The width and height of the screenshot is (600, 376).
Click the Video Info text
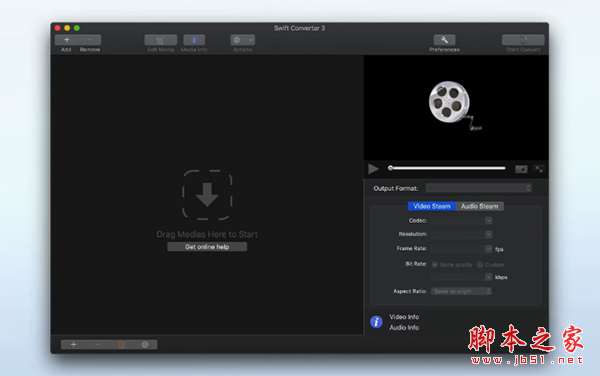(404, 317)
